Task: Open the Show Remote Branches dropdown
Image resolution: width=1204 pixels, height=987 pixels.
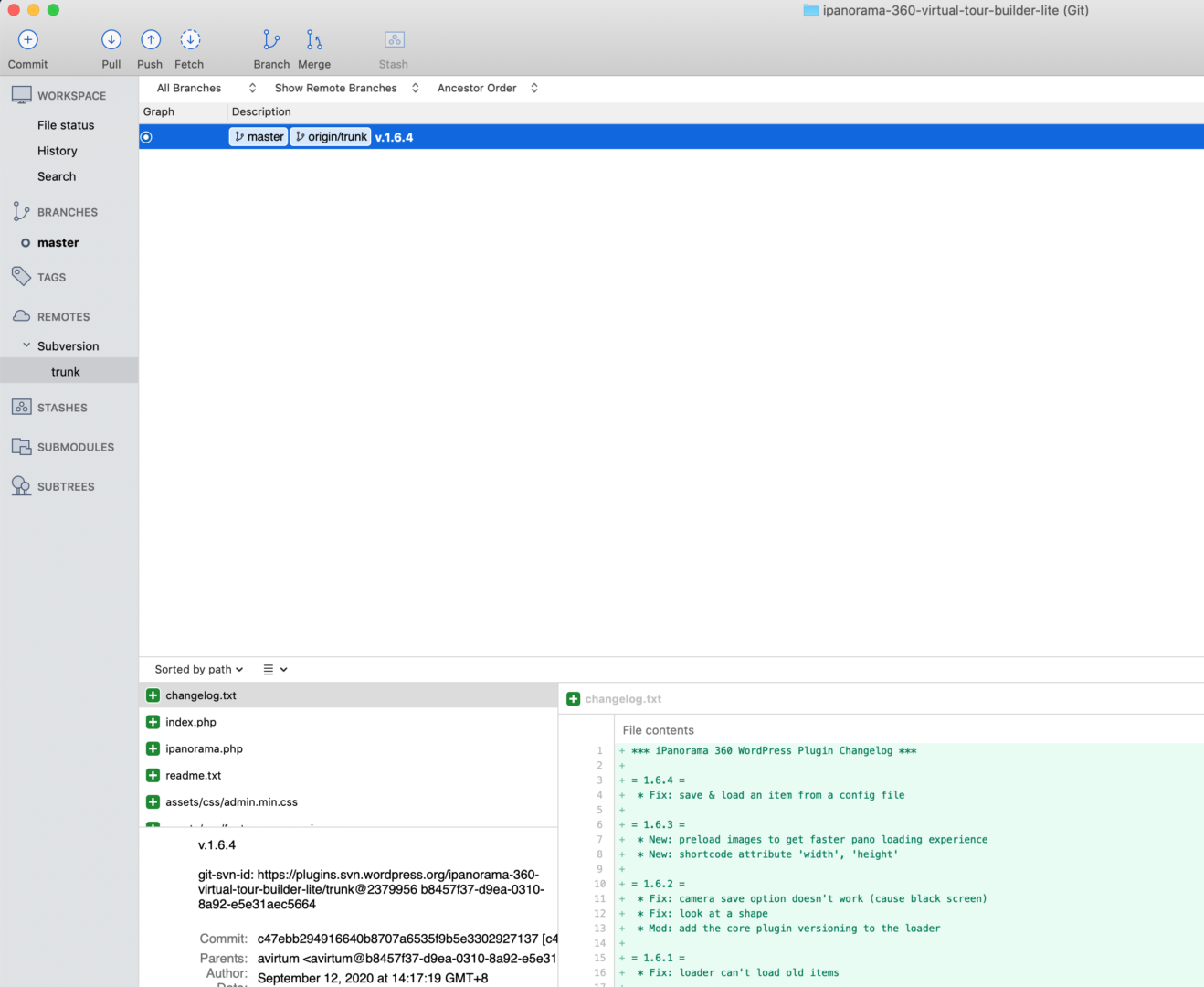Action: click(346, 88)
